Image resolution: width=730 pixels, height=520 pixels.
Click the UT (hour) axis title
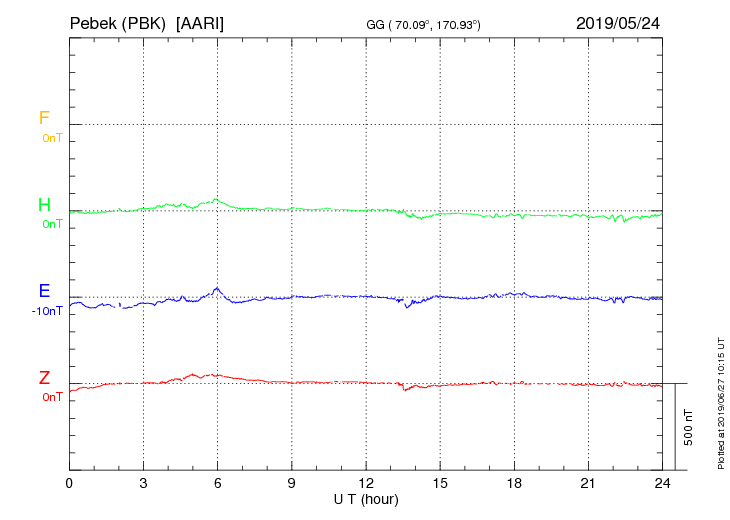point(366,499)
